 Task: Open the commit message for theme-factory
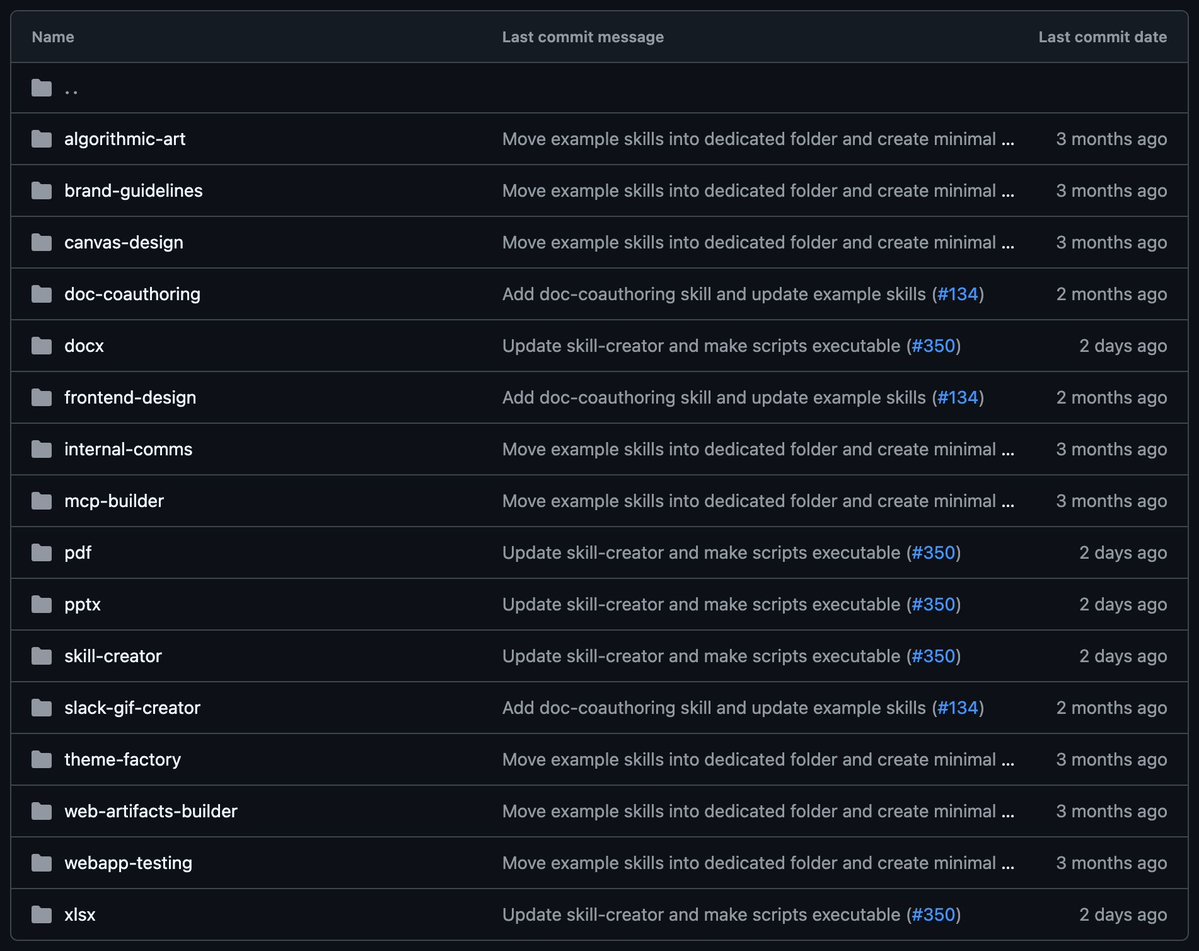749,760
